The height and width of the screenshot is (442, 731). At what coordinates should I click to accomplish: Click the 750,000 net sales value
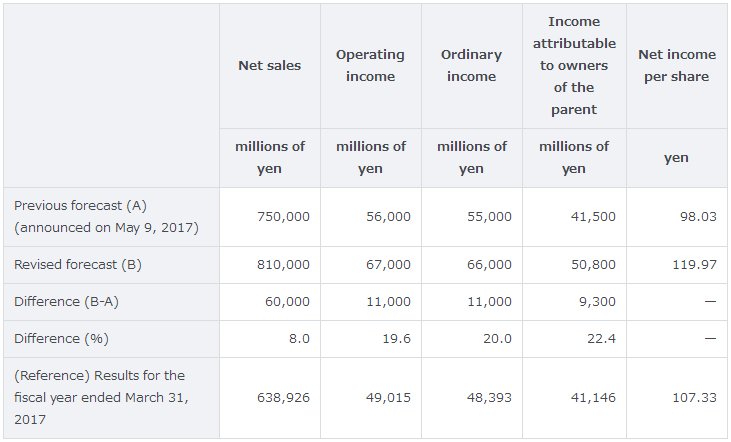(x=283, y=217)
